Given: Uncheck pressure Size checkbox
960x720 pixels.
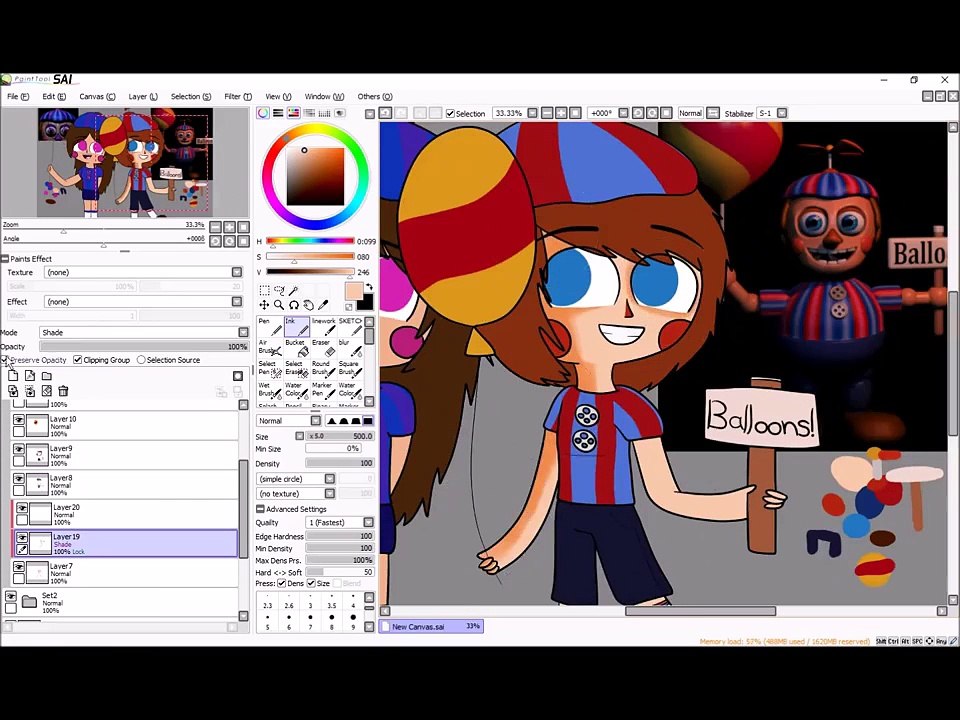Looking at the screenshot, I should pos(311,583).
